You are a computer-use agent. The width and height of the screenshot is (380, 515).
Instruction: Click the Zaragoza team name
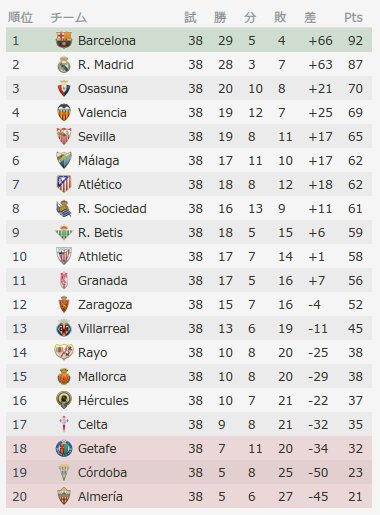pos(105,305)
